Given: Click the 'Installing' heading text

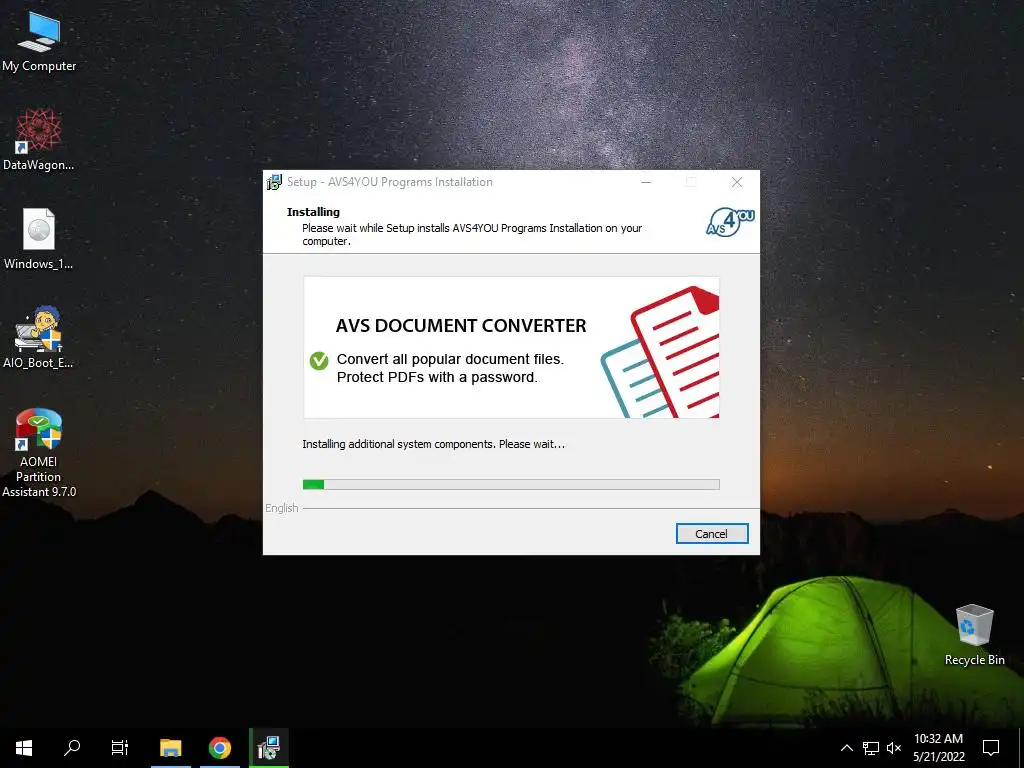Looking at the screenshot, I should click(x=313, y=212).
